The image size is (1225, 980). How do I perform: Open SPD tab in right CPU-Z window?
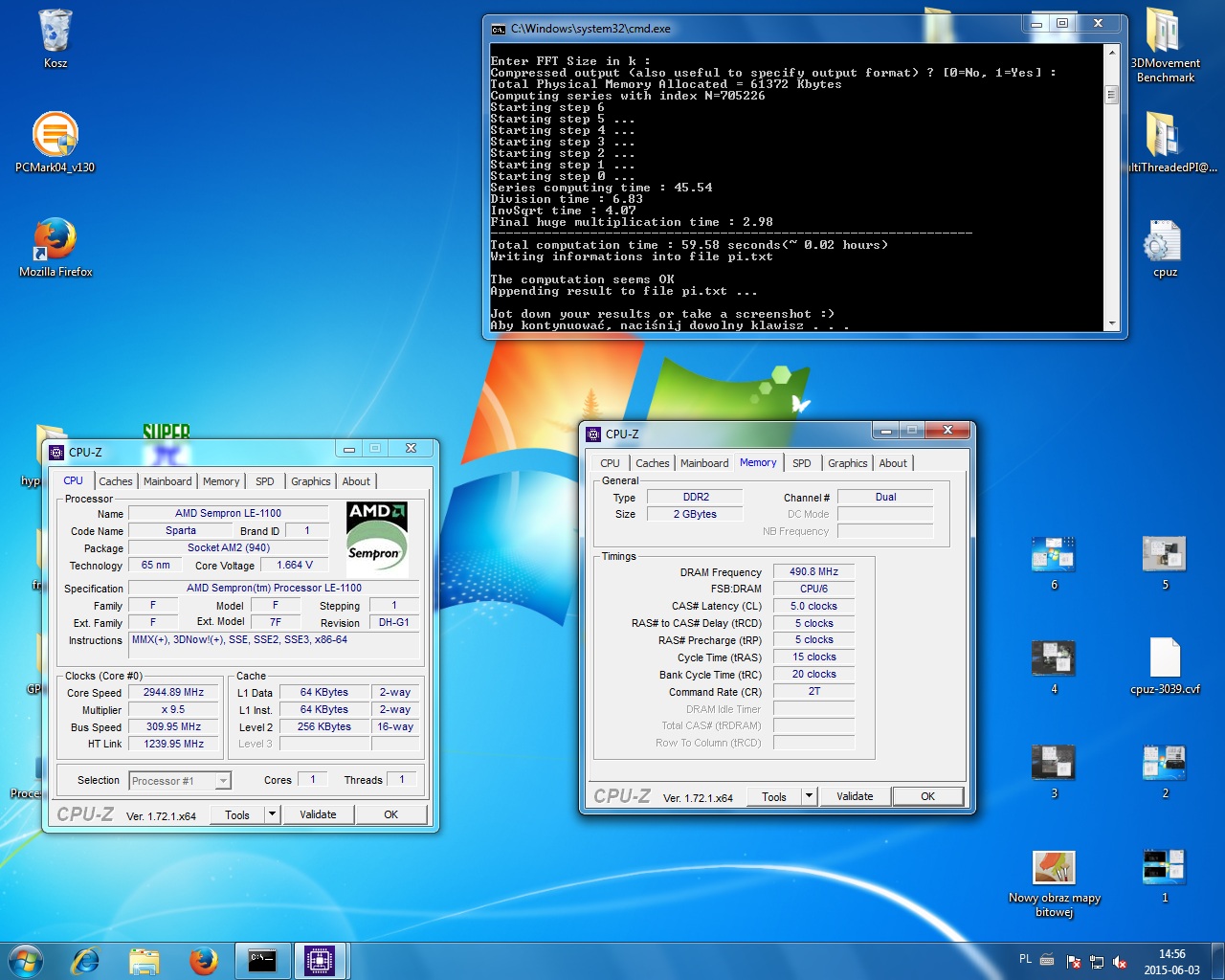[x=802, y=463]
